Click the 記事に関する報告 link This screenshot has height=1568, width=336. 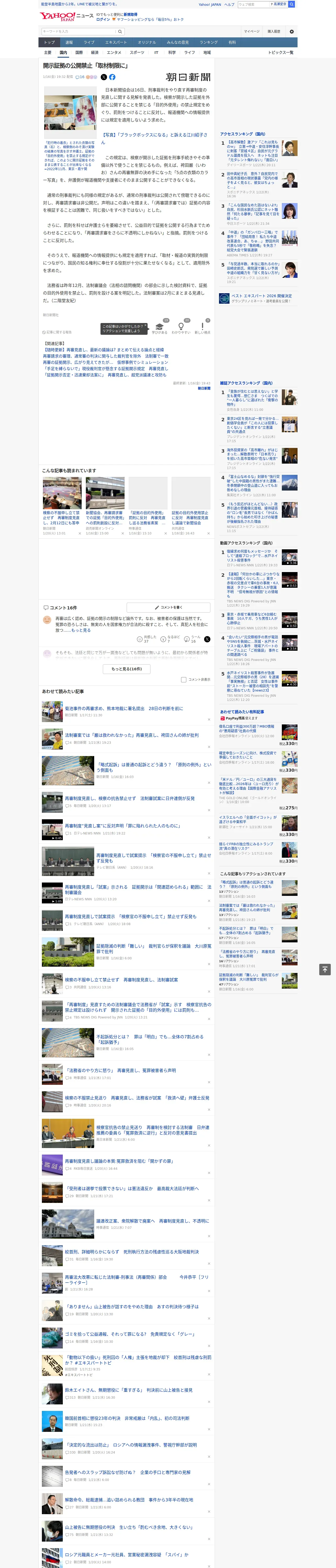tap(57, 332)
